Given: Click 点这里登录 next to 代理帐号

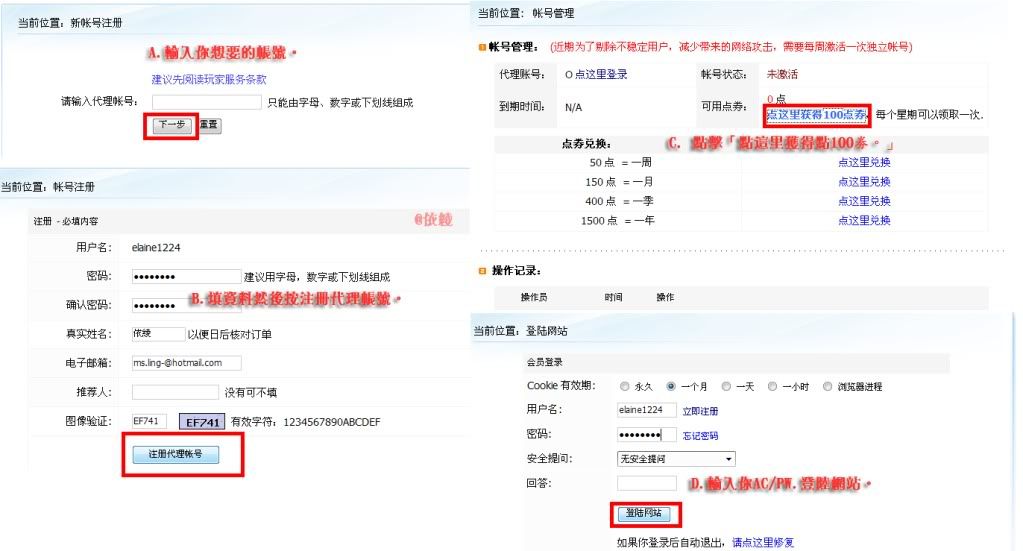Looking at the screenshot, I should (602, 75).
